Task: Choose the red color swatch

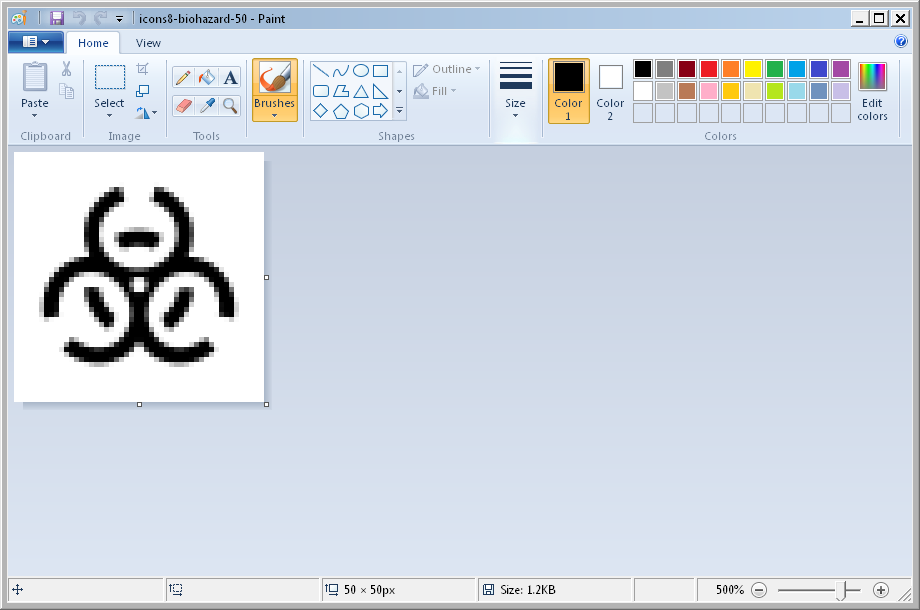Action: (x=708, y=69)
